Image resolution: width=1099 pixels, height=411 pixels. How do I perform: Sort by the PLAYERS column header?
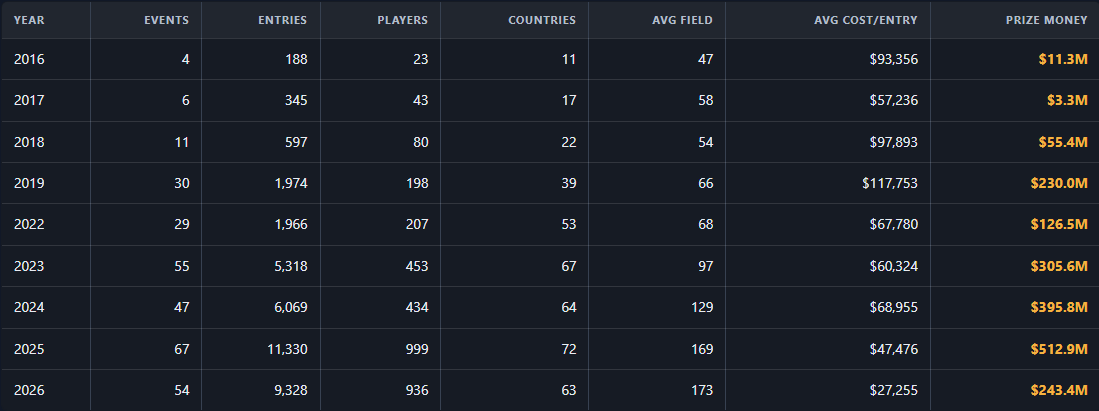click(402, 20)
